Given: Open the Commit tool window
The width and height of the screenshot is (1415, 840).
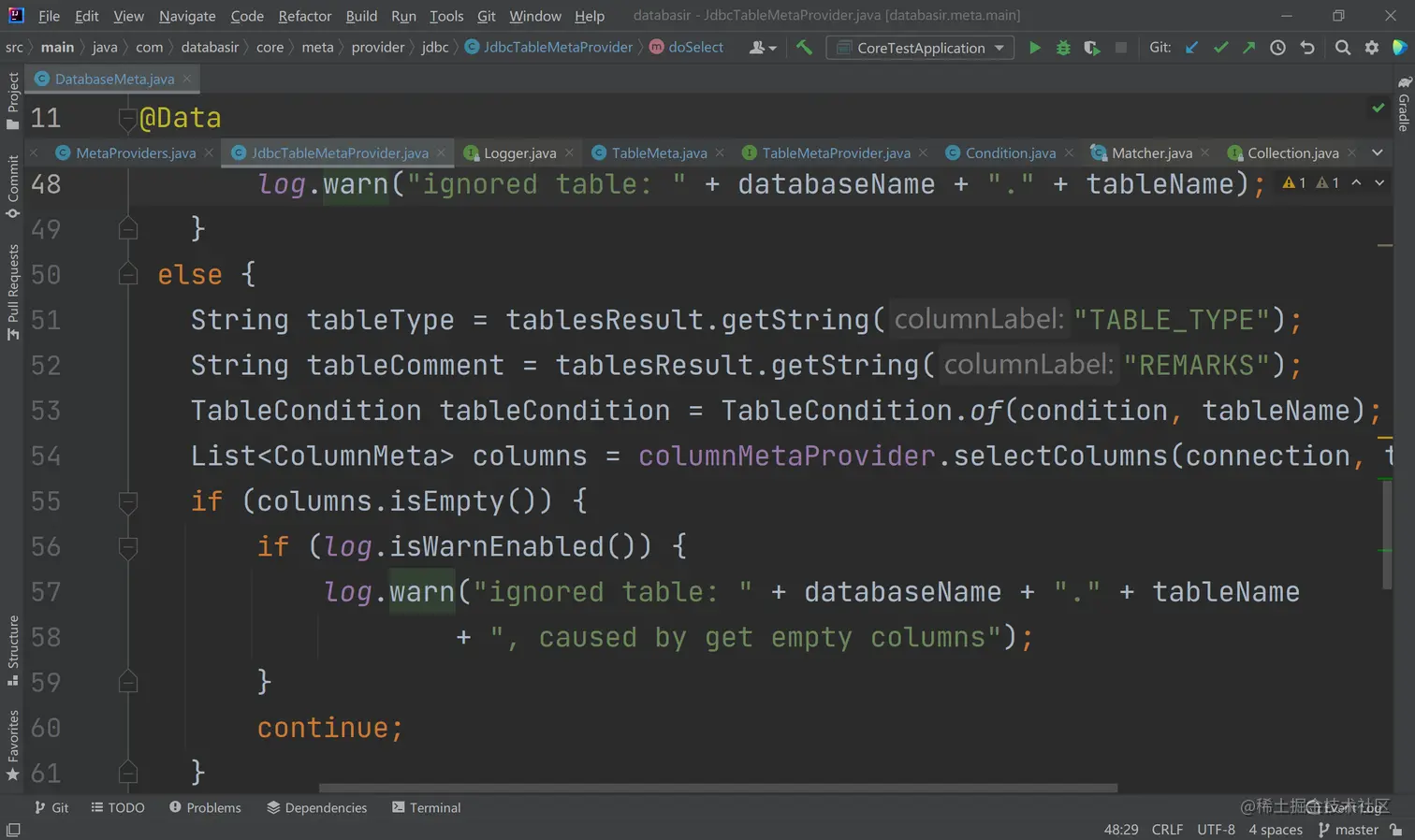Looking at the screenshot, I should (x=12, y=186).
